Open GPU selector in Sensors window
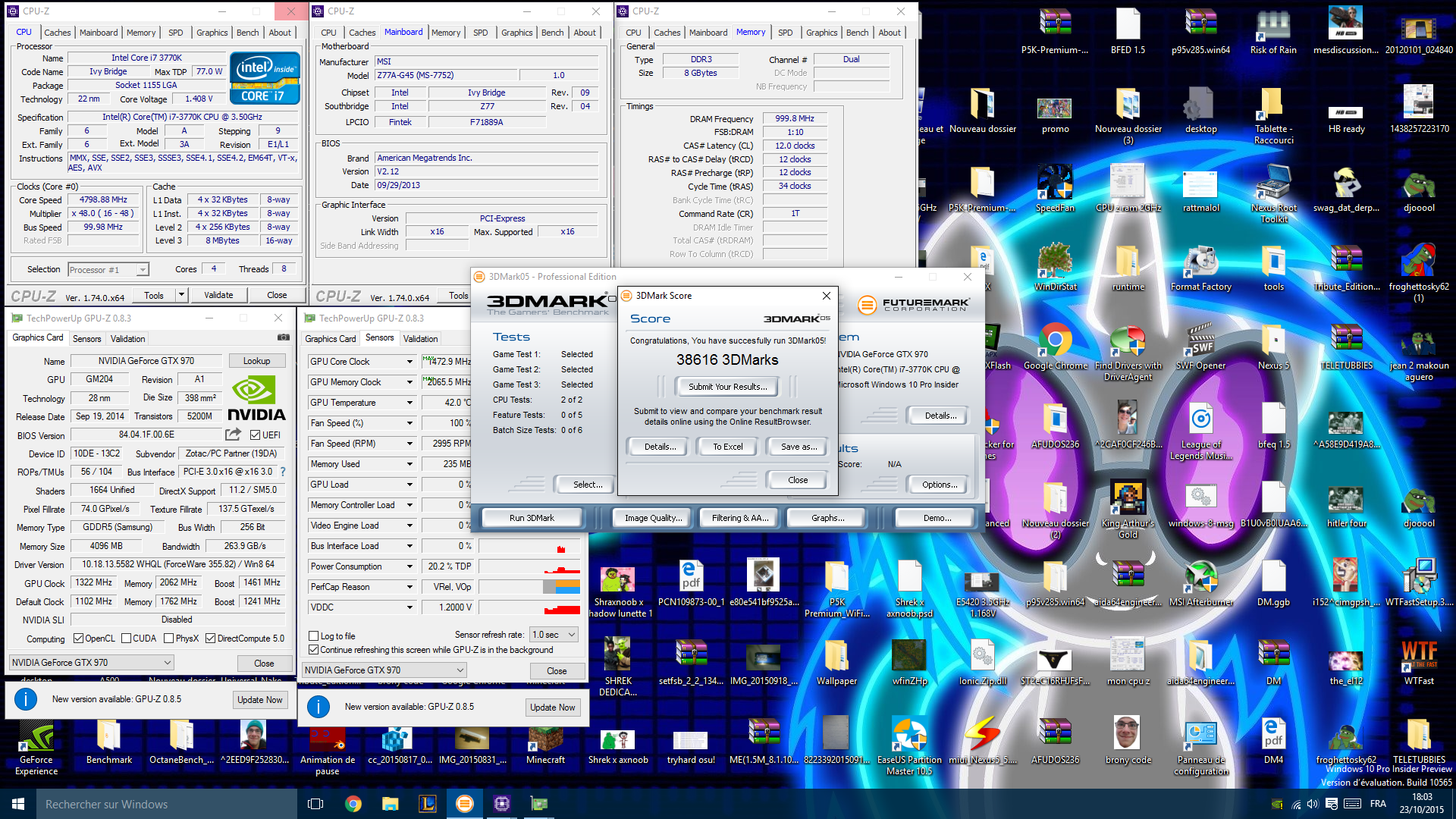The width and height of the screenshot is (1456, 819). click(384, 670)
